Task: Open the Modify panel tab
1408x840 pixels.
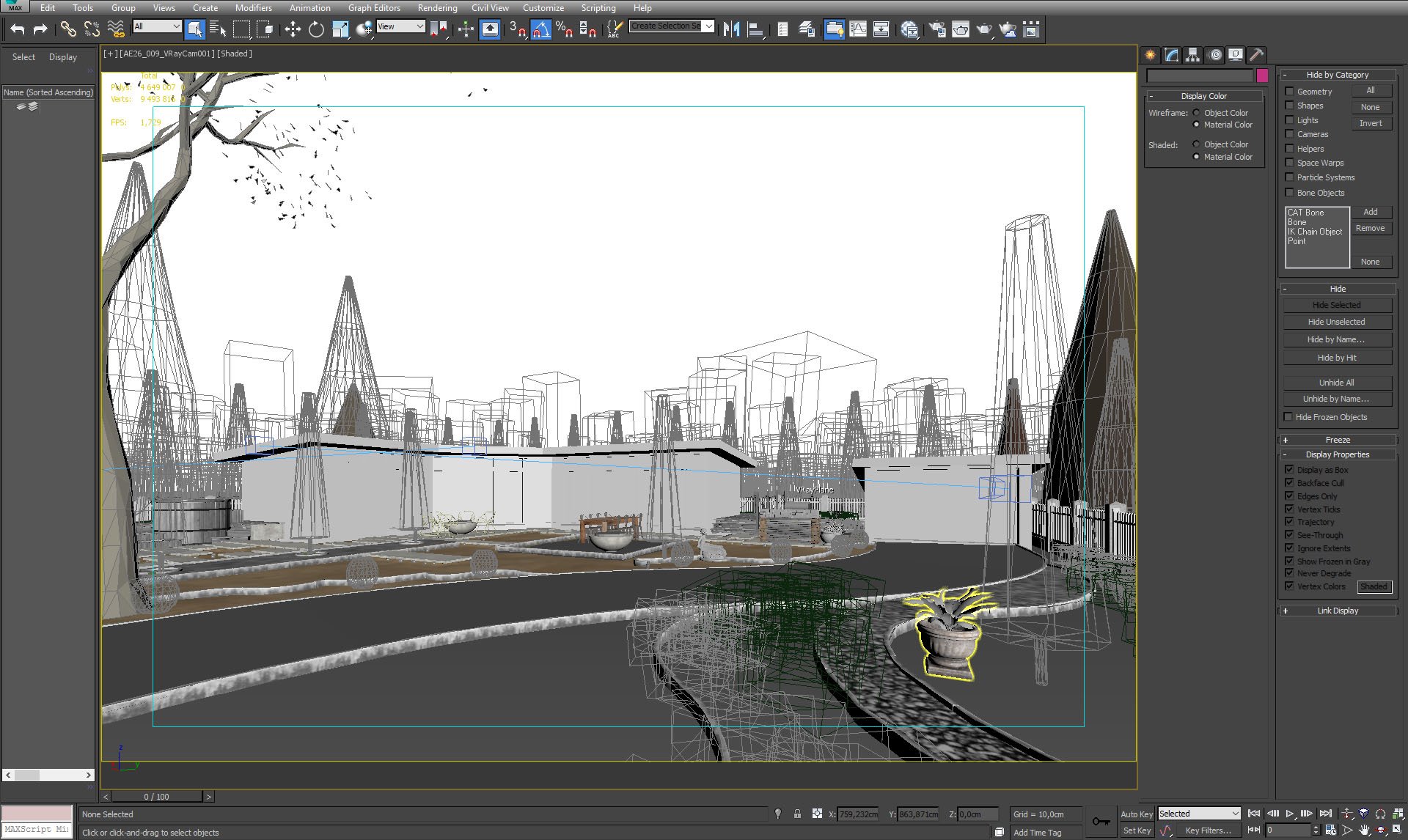Action: (x=1172, y=55)
